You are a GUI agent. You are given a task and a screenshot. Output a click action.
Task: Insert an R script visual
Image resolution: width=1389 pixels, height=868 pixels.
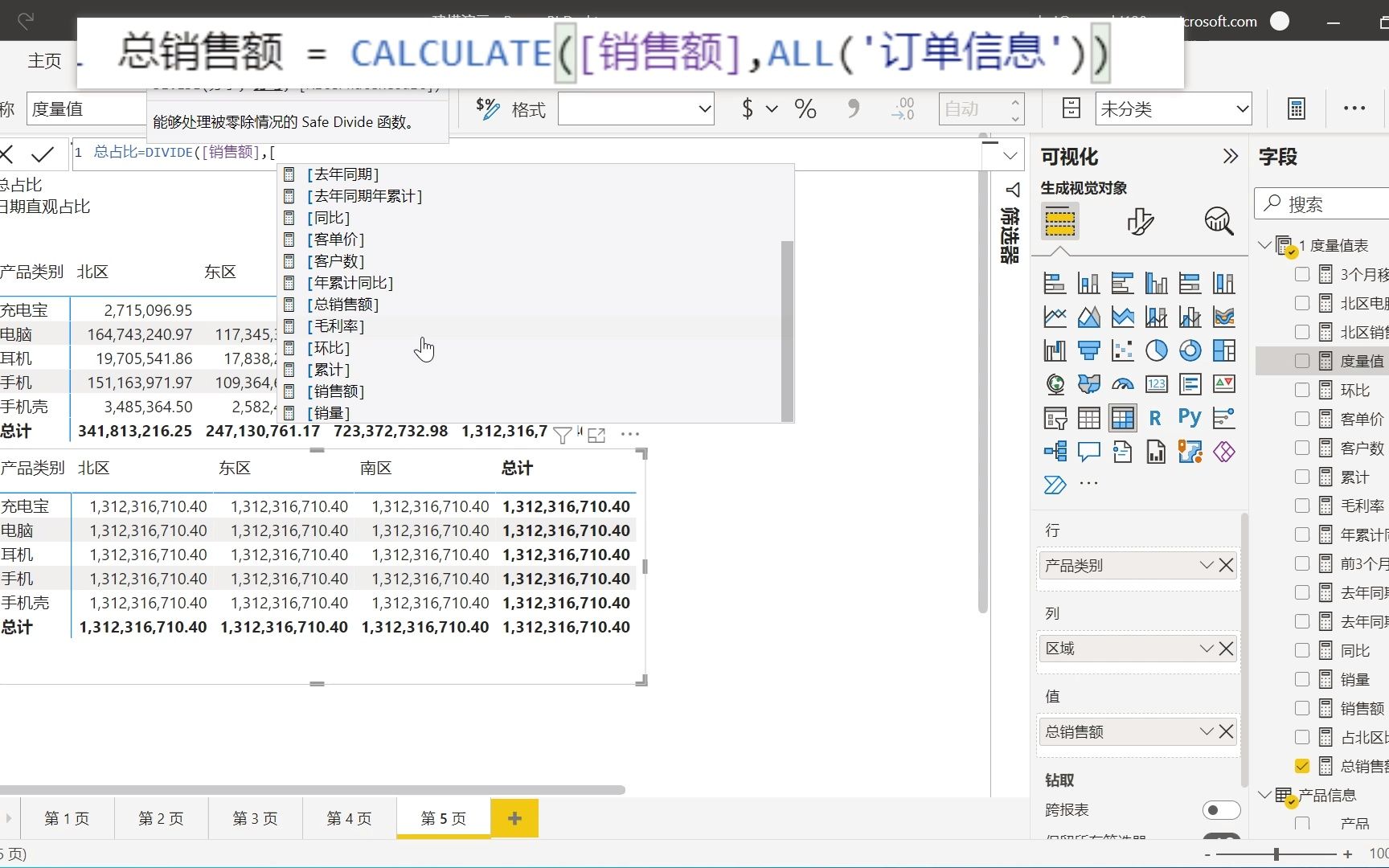click(1155, 418)
